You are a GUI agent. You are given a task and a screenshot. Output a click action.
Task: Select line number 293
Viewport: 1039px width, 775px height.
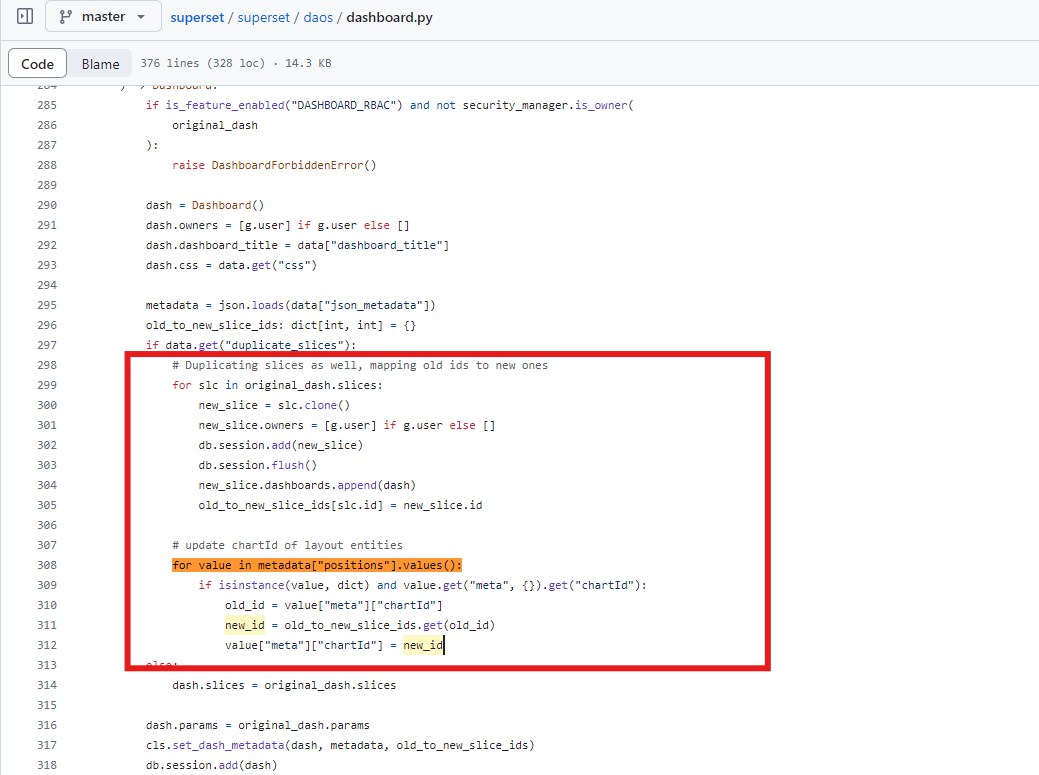pyautogui.click(x=47, y=265)
